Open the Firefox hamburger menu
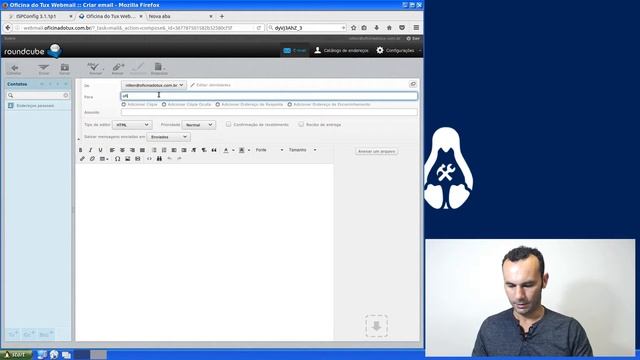This screenshot has height=360, width=640. click(416, 28)
